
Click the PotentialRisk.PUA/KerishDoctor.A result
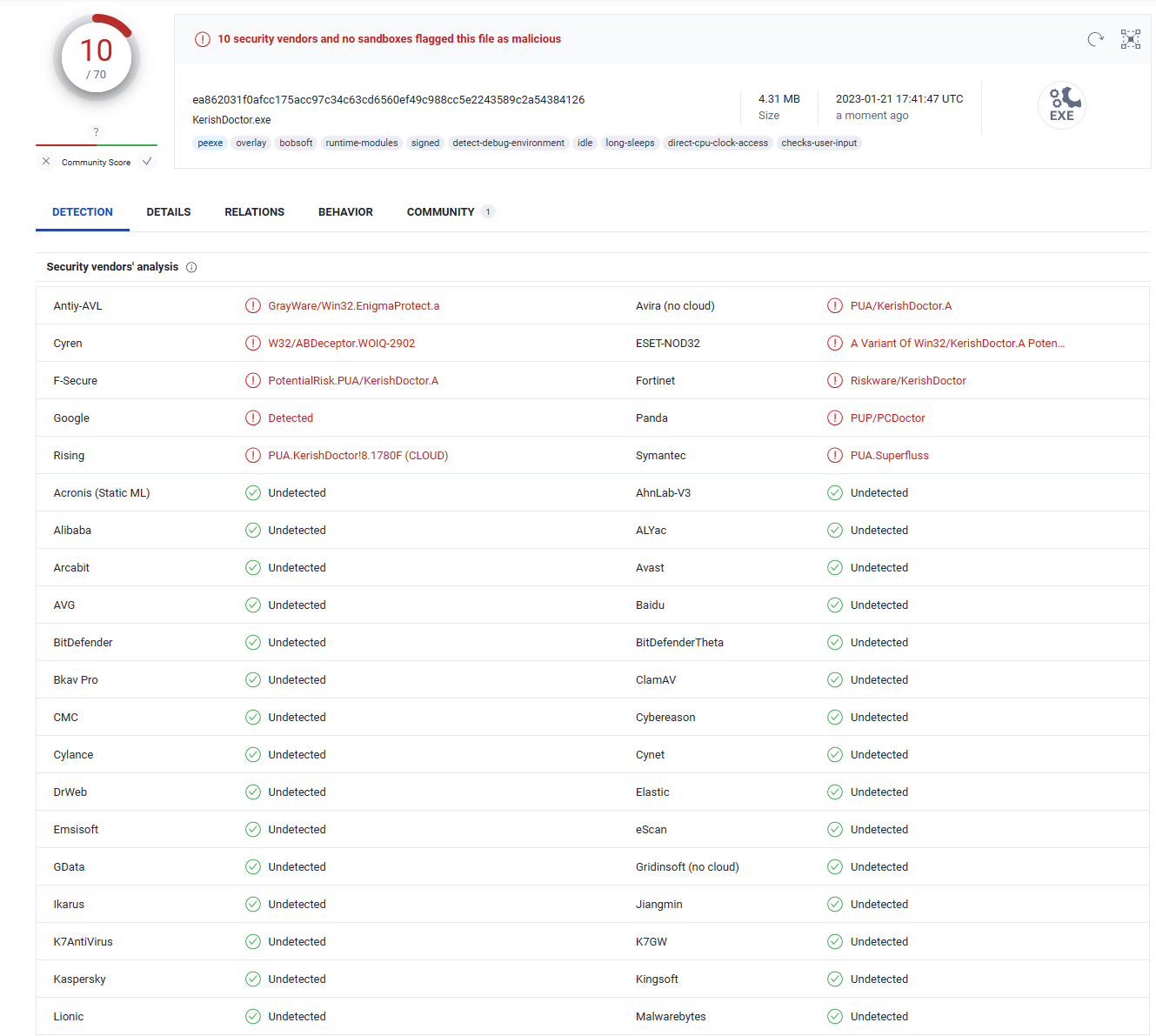[x=353, y=381]
